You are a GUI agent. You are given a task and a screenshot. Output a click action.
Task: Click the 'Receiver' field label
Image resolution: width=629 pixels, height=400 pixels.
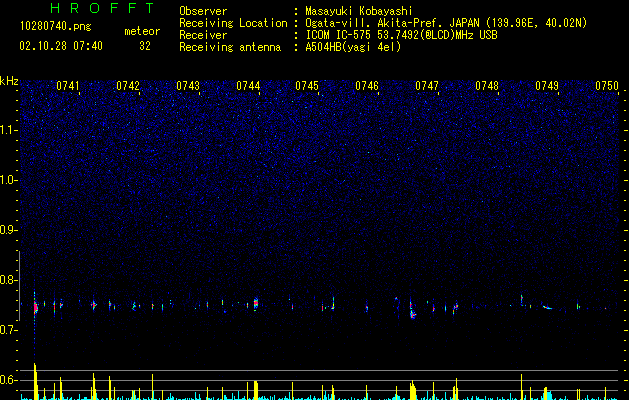pyautogui.click(x=203, y=35)
